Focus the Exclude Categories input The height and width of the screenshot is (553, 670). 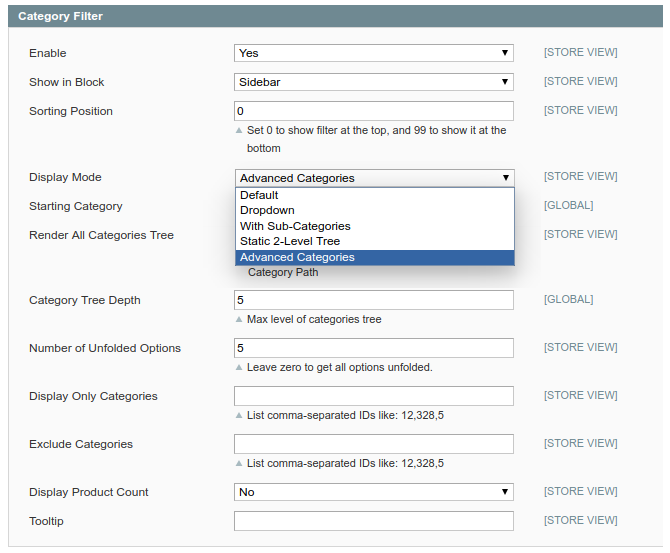click(374, 444)
